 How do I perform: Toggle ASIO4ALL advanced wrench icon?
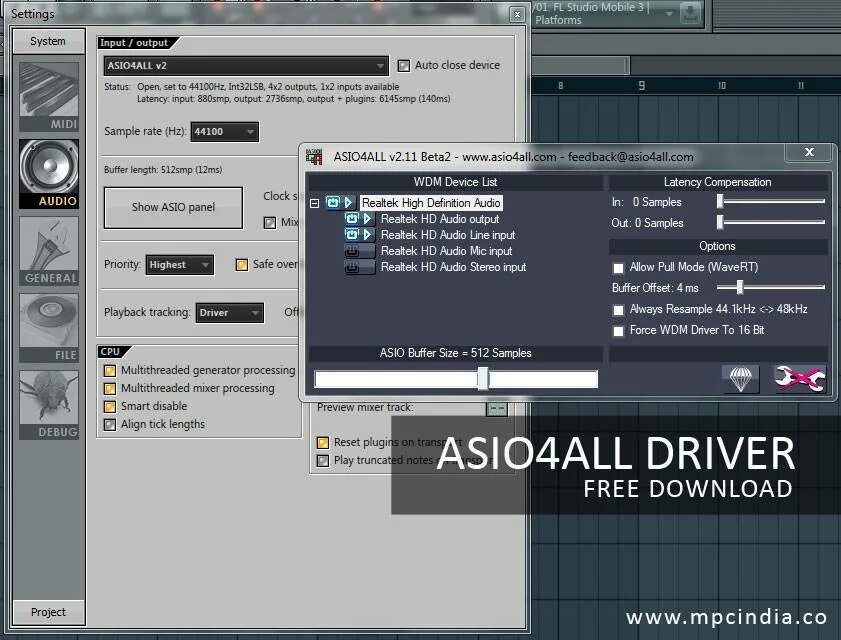coord(799,379)
